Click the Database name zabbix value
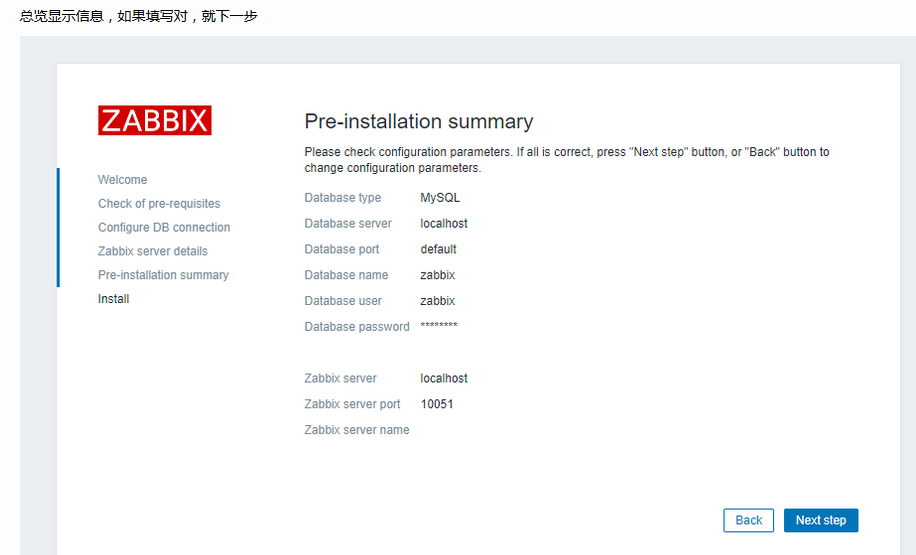Screen dimensions: 916x555 438,275
